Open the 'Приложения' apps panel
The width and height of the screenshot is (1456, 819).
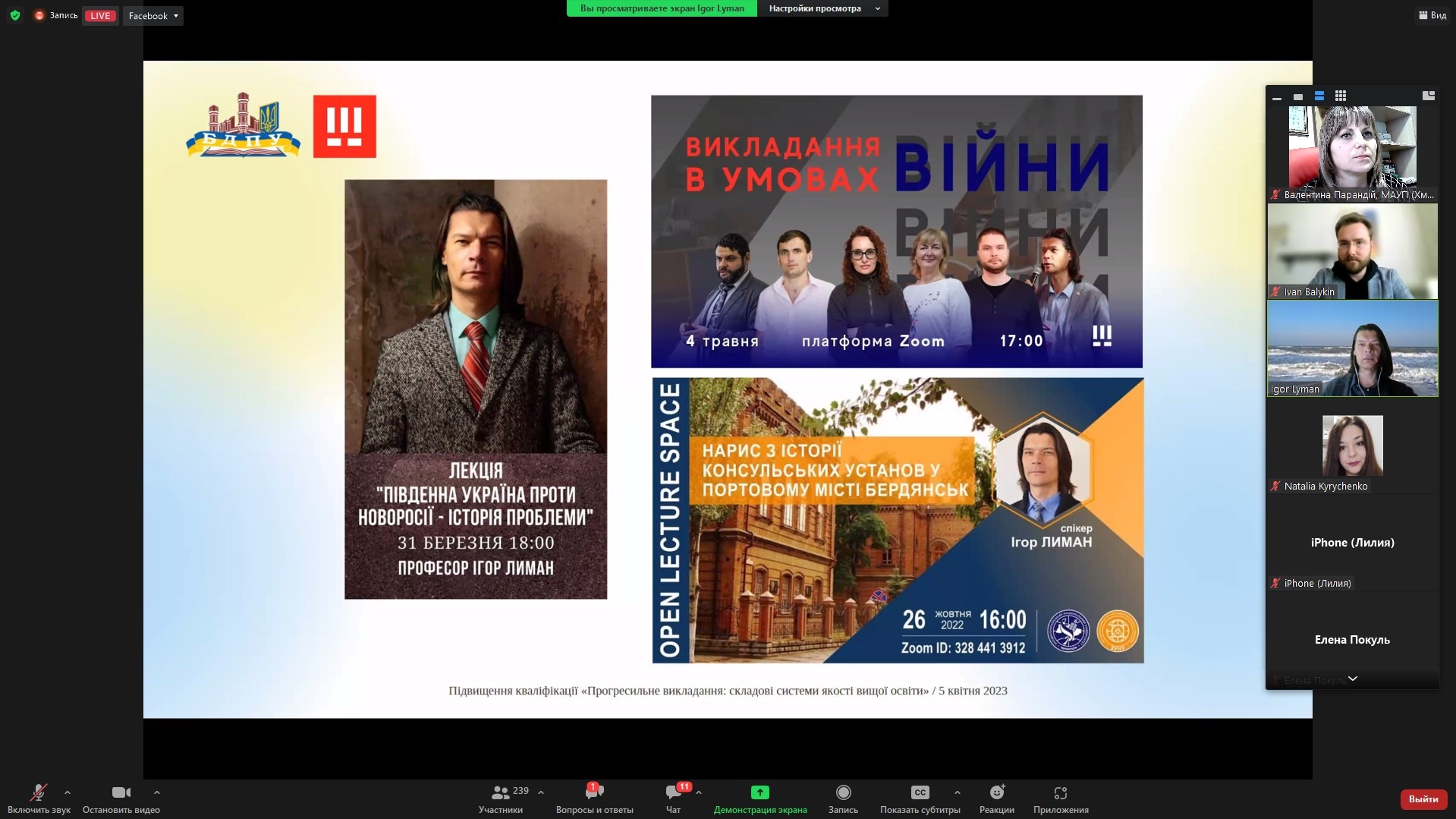coord(1061,799)
